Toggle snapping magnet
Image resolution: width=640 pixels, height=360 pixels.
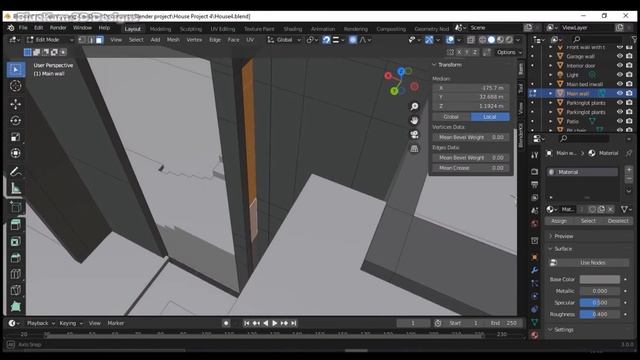coord(326,40)
